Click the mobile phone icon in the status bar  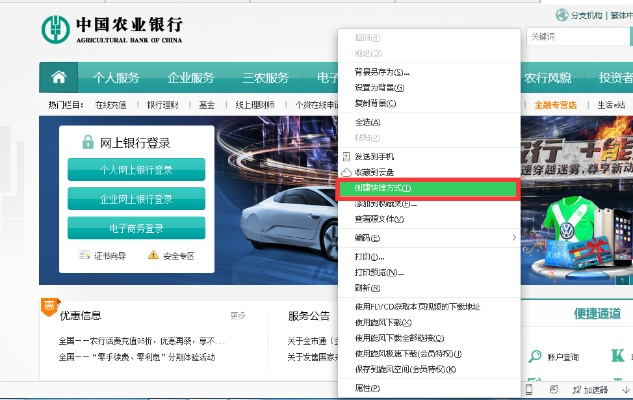529,389
